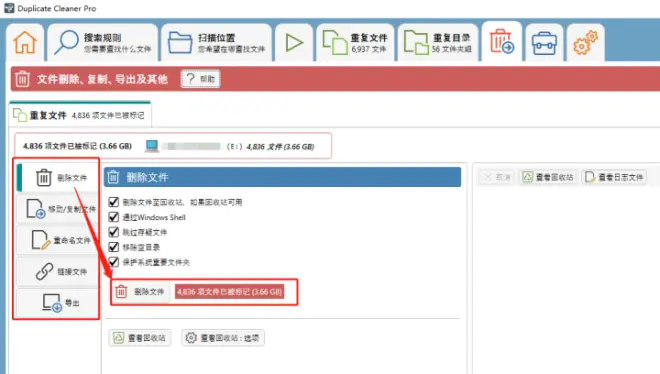Choose 重命名文件 in the left sidebar

(x=58, y=240)
